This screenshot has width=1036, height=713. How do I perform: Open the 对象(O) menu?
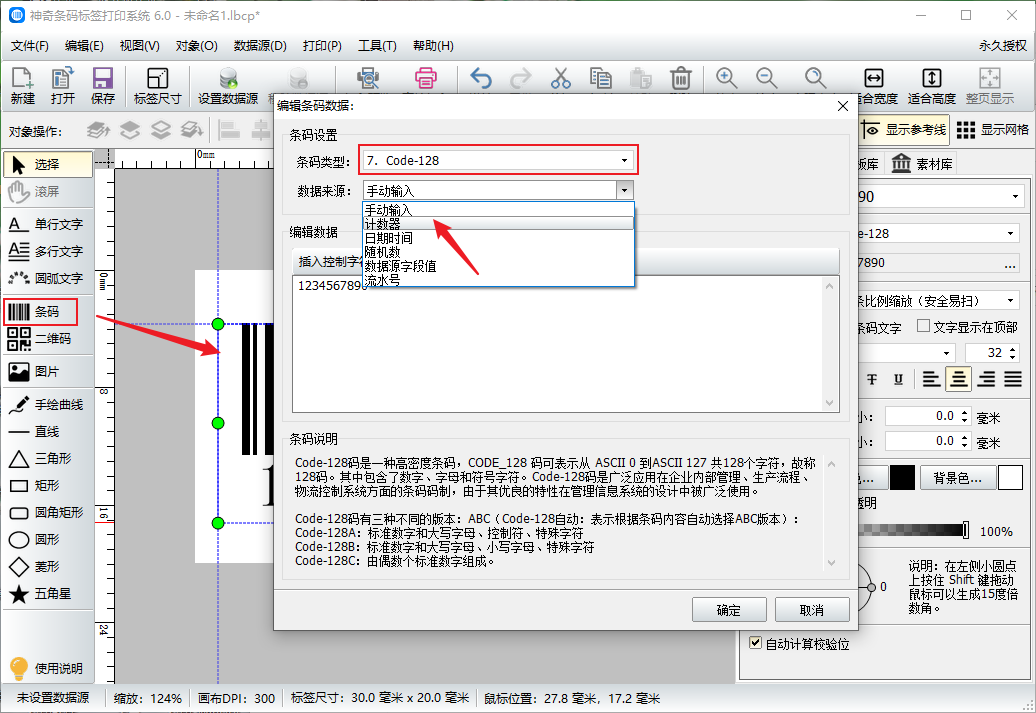196,46
